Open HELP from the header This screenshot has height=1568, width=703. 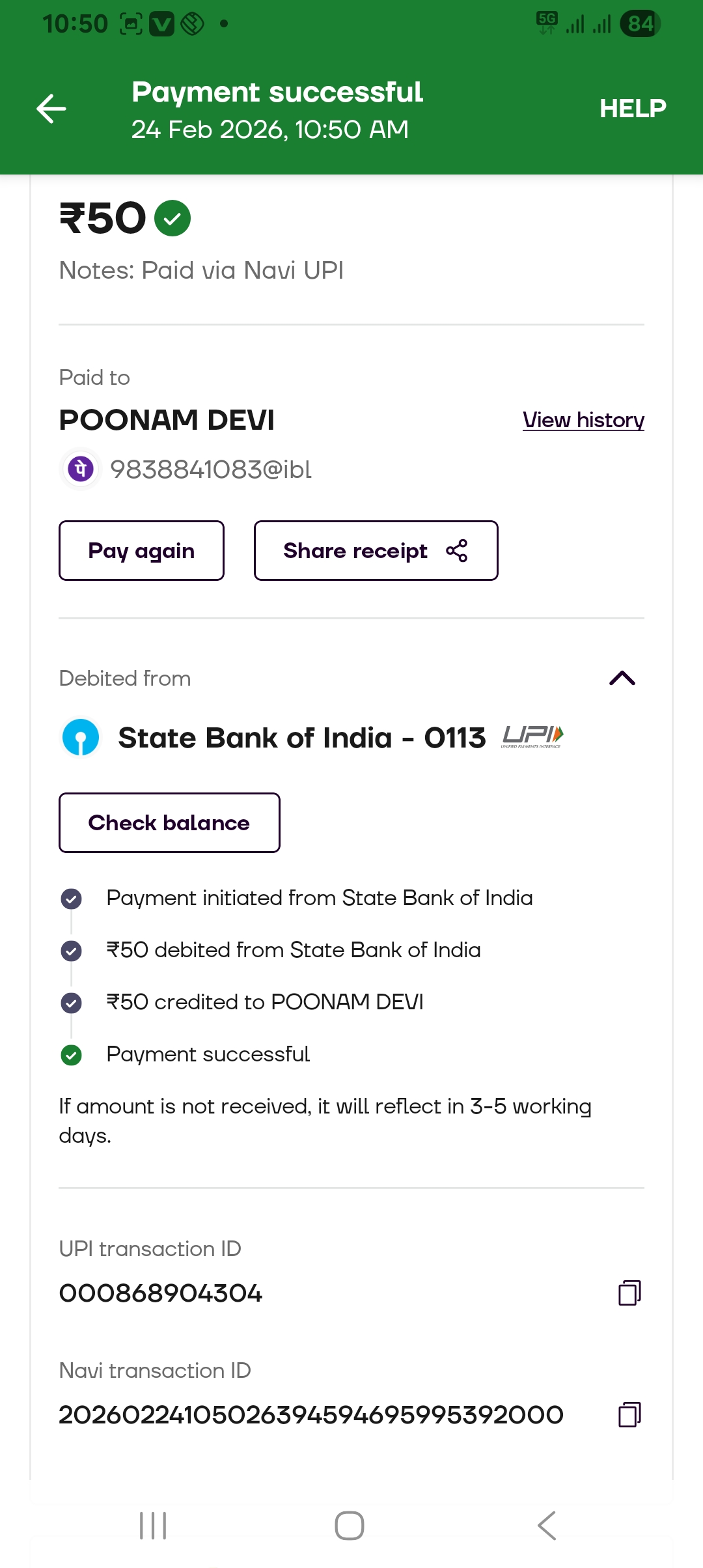coord(632,108)
